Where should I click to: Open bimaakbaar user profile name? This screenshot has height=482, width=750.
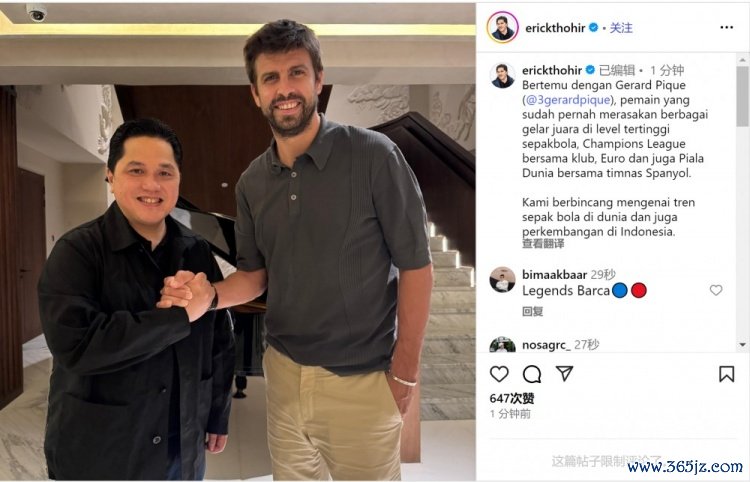554,274
